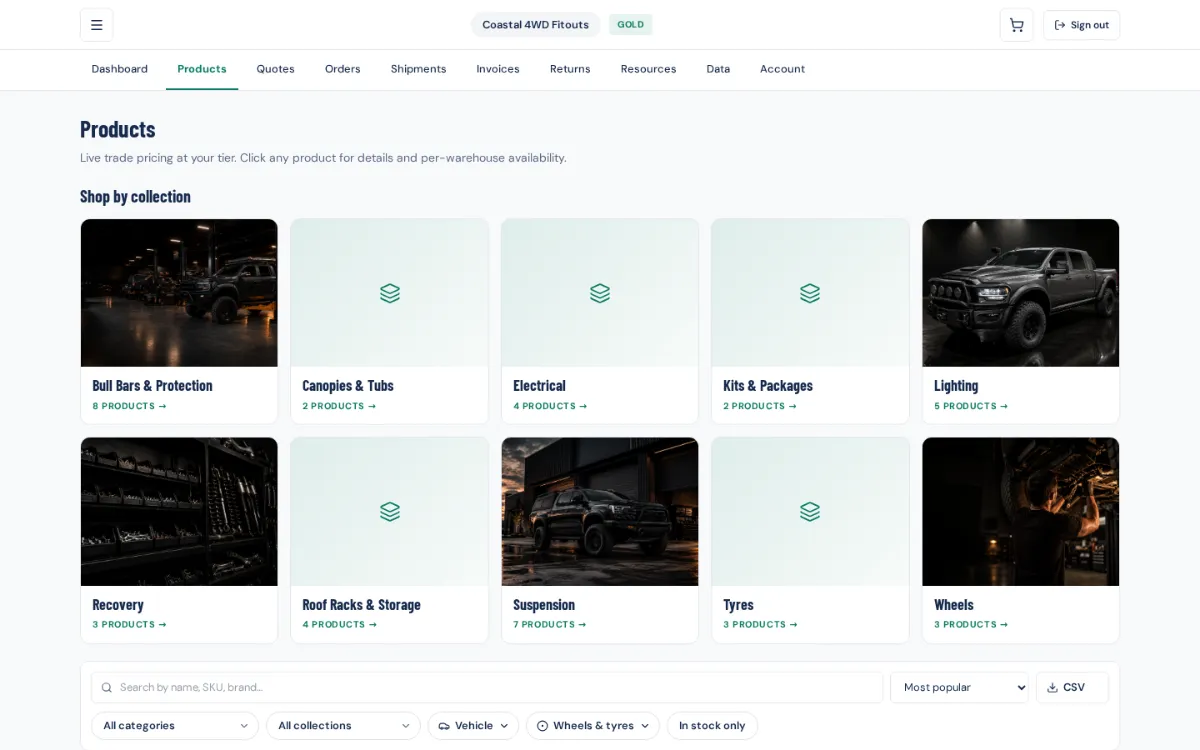The width and height of the screenshot is (1200, 750).
Task: Open the Shipments tab
Action: (418, 69)
